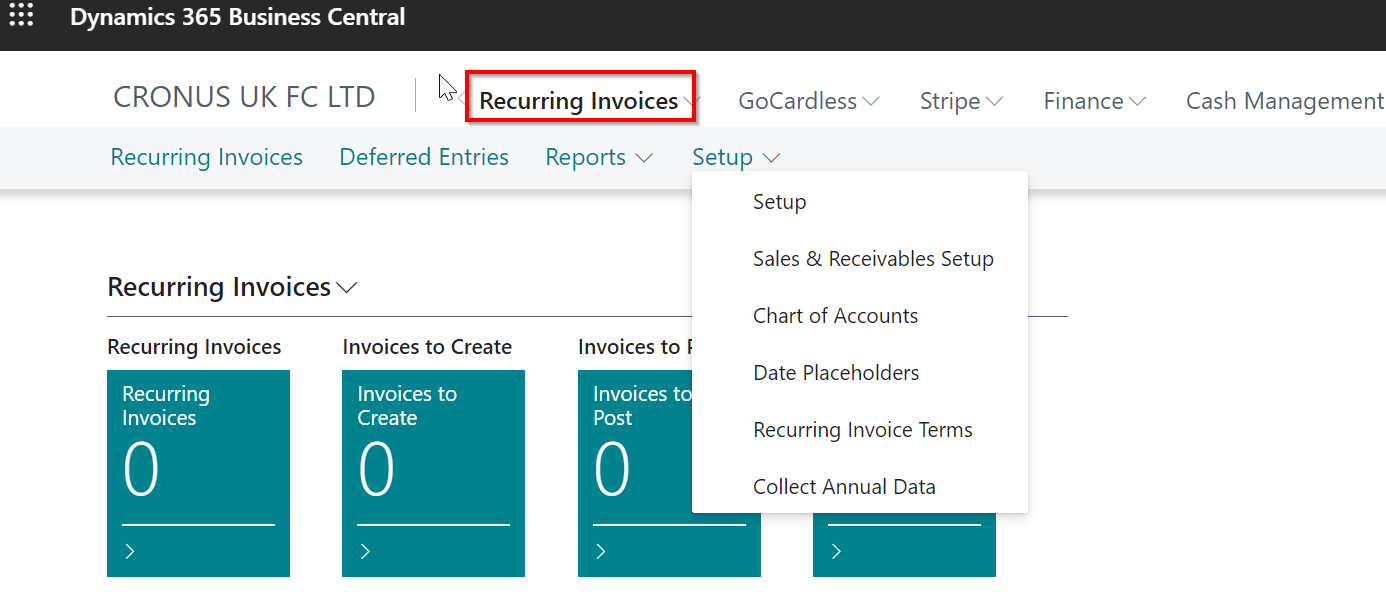Click Dynamics 365 Business Central title
Screen dimensions: 1386x601
[238, 17]
